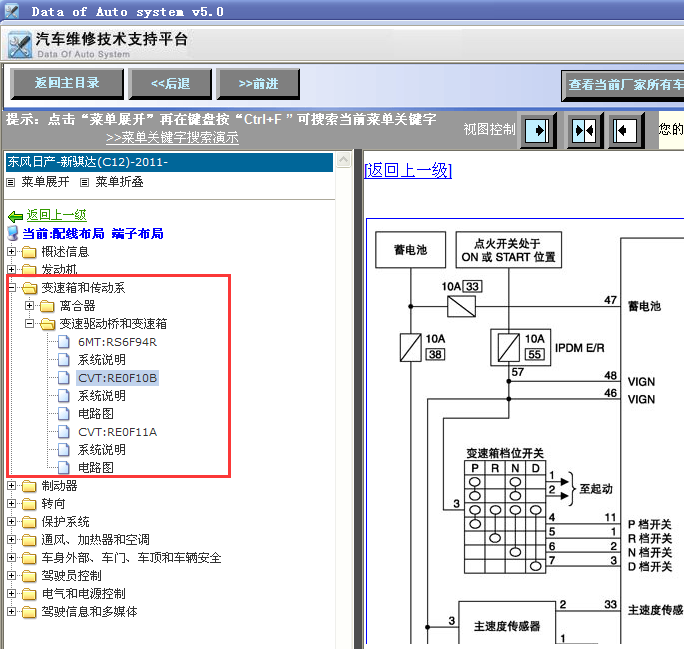Expand the 发动机 folder
The height and width of the screenshot is (649, 684).
(x=12, y=269)
